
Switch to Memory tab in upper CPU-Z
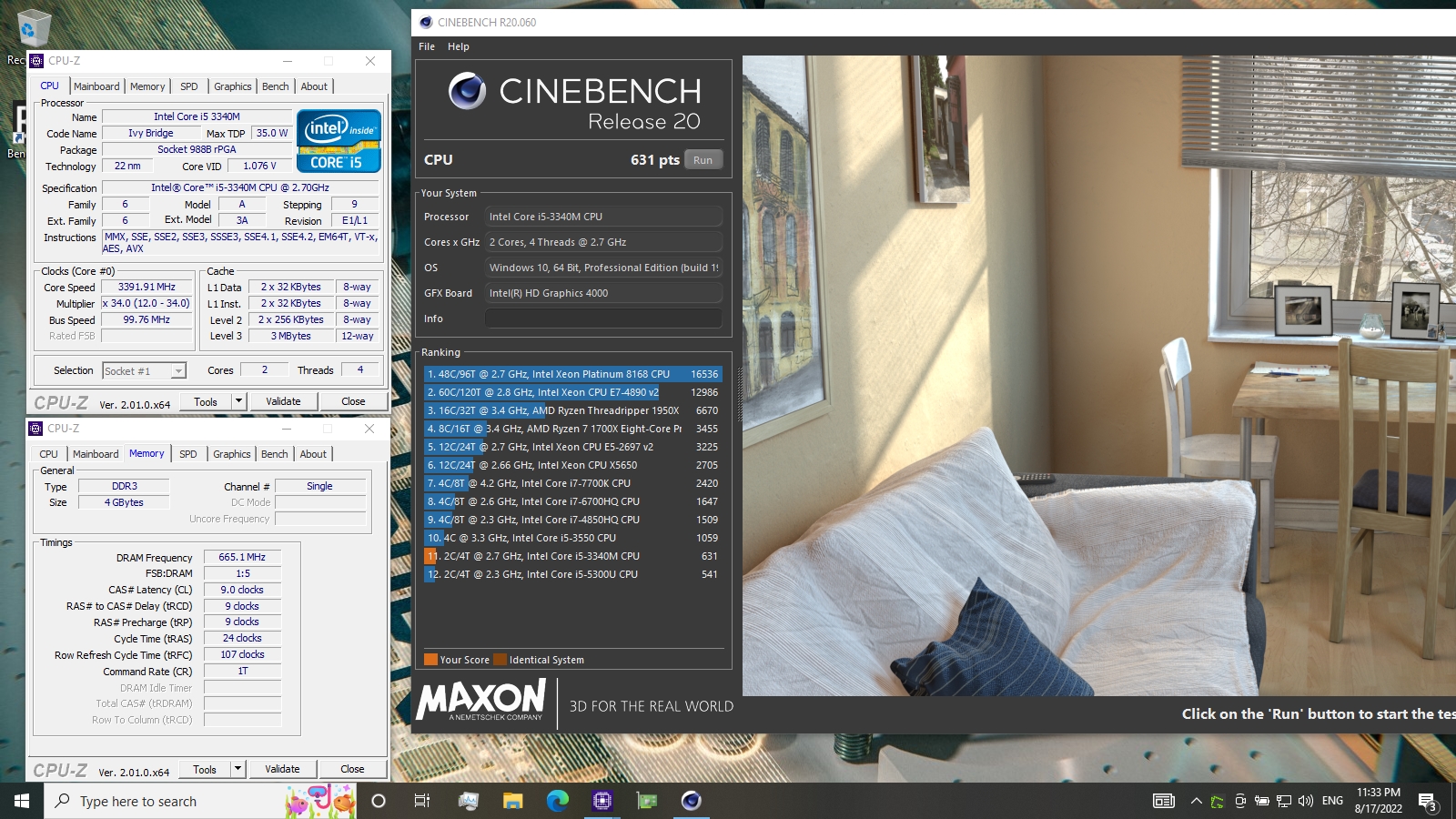pyautogui.click(x=147, y=86)
